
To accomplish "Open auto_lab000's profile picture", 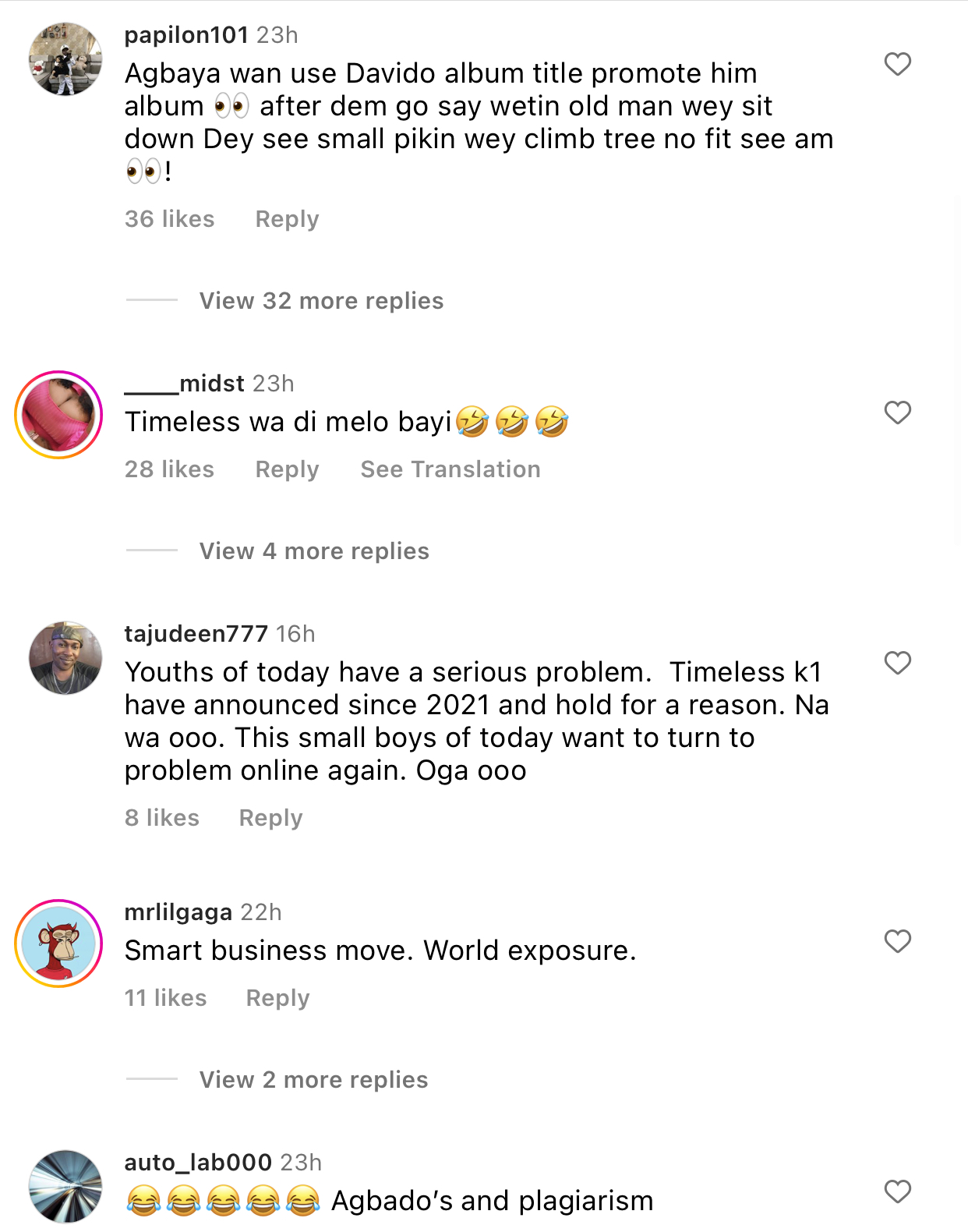I will pyautogui.click(x=65, y=1186).
